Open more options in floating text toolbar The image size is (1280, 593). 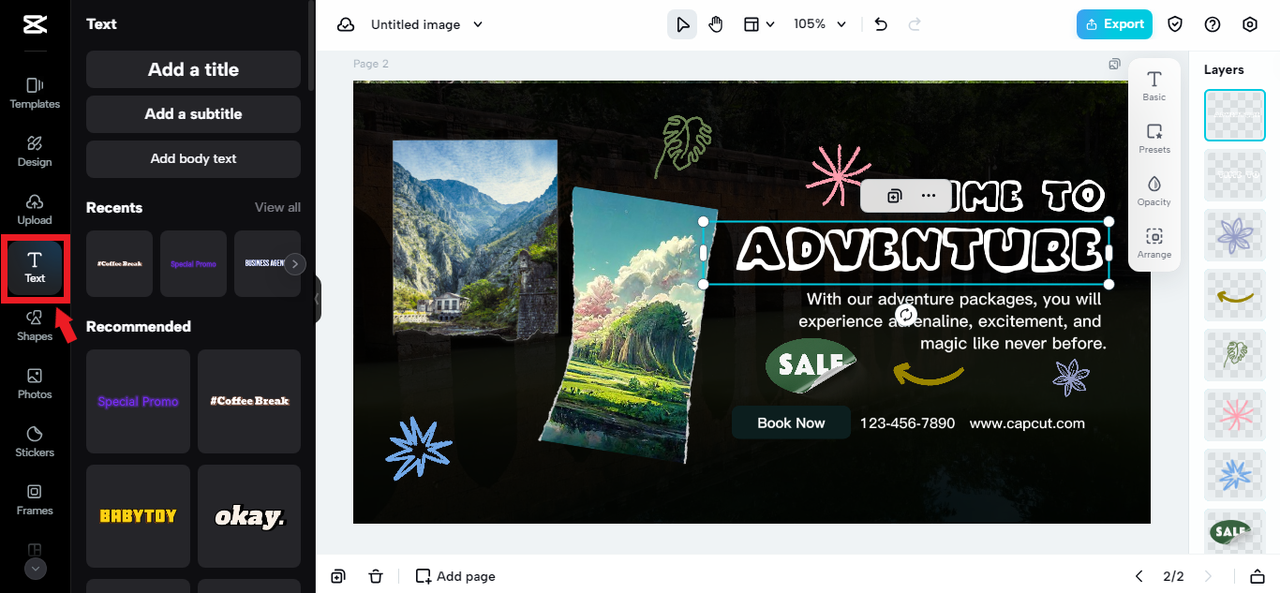click(929, 196)
